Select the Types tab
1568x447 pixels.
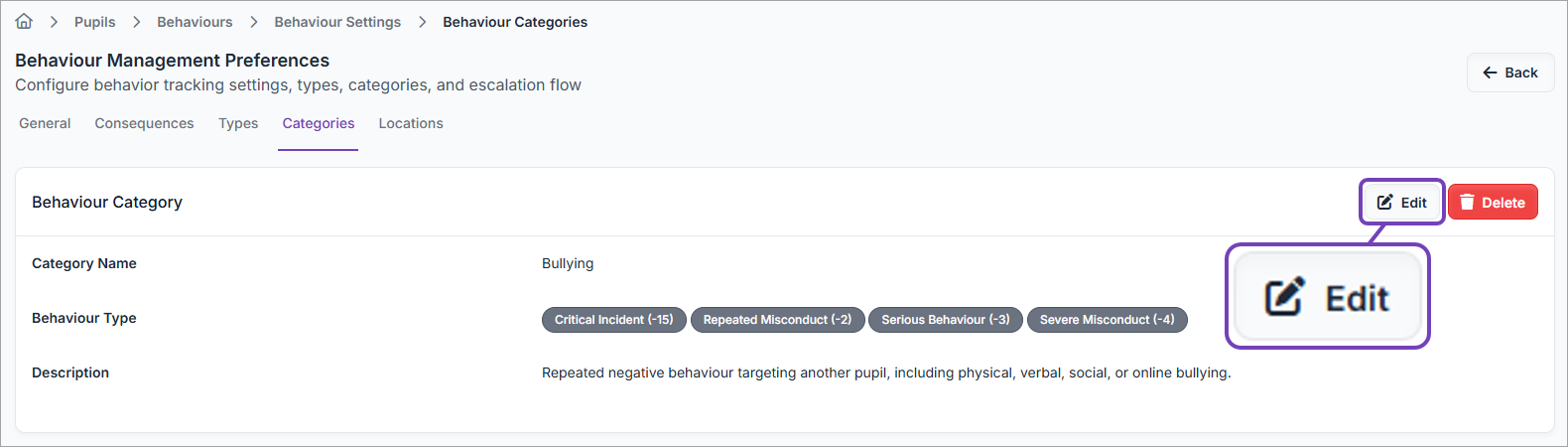coord(238,123)
